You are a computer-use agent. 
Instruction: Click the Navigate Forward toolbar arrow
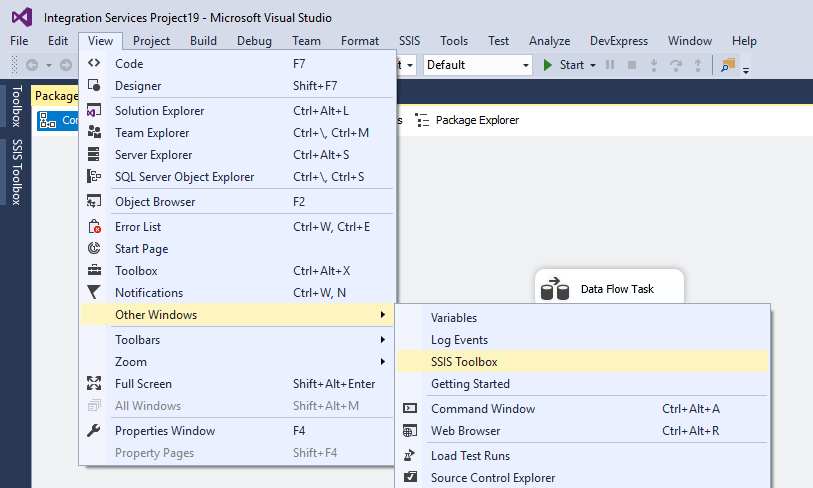pyautogui.click(x=66, y=65)
